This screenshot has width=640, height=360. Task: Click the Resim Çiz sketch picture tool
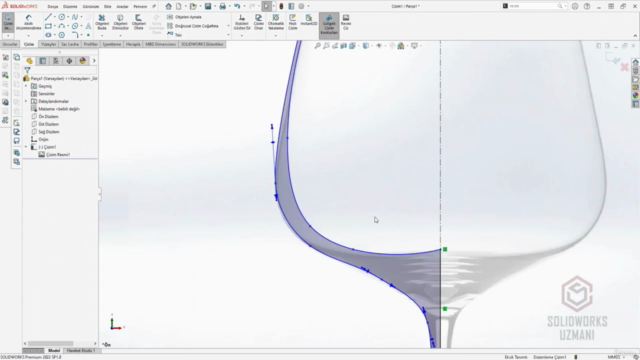pyautogui.click(x=346, y=22)
